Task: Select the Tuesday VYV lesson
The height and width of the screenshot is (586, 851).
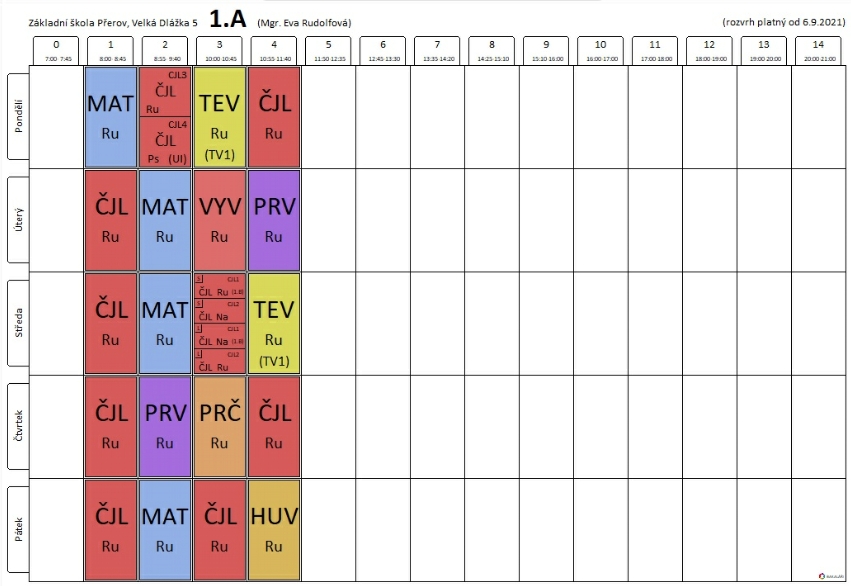Action: (219, 220)
